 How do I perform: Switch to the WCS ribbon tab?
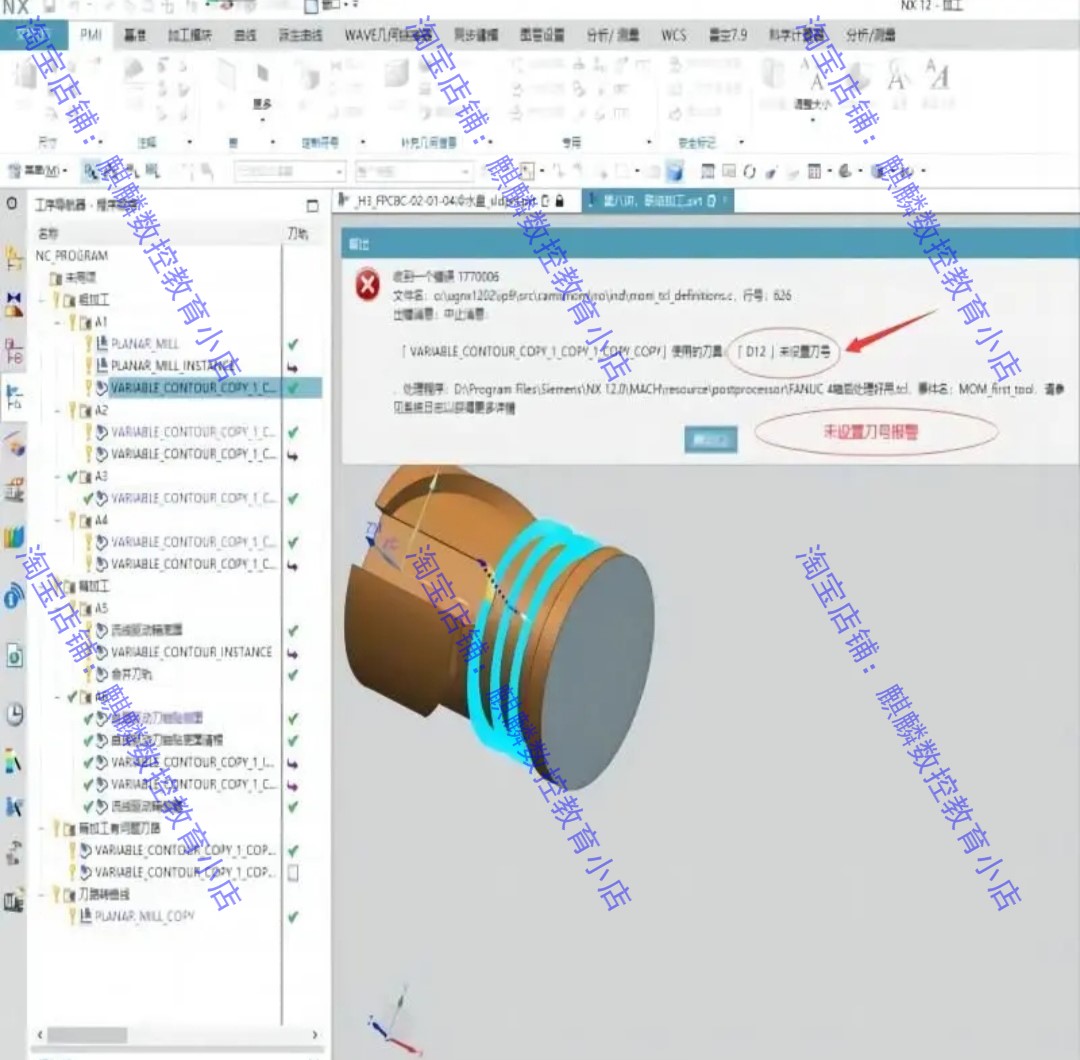click(x=673, y=35)
